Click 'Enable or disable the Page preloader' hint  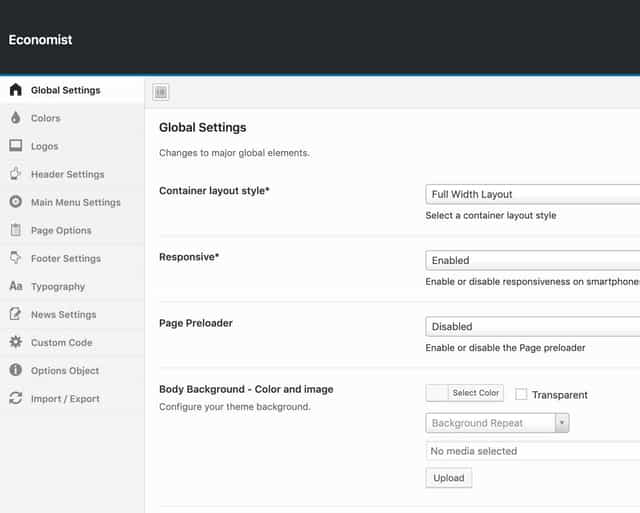pos(505,348)
